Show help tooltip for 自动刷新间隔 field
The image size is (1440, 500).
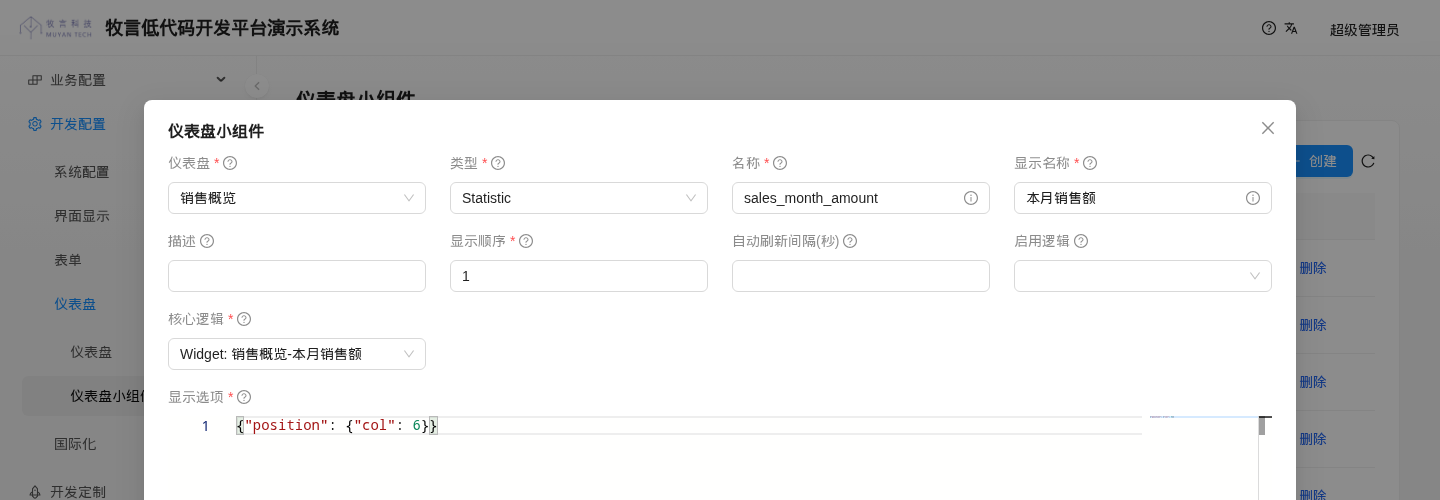point(850,241)
